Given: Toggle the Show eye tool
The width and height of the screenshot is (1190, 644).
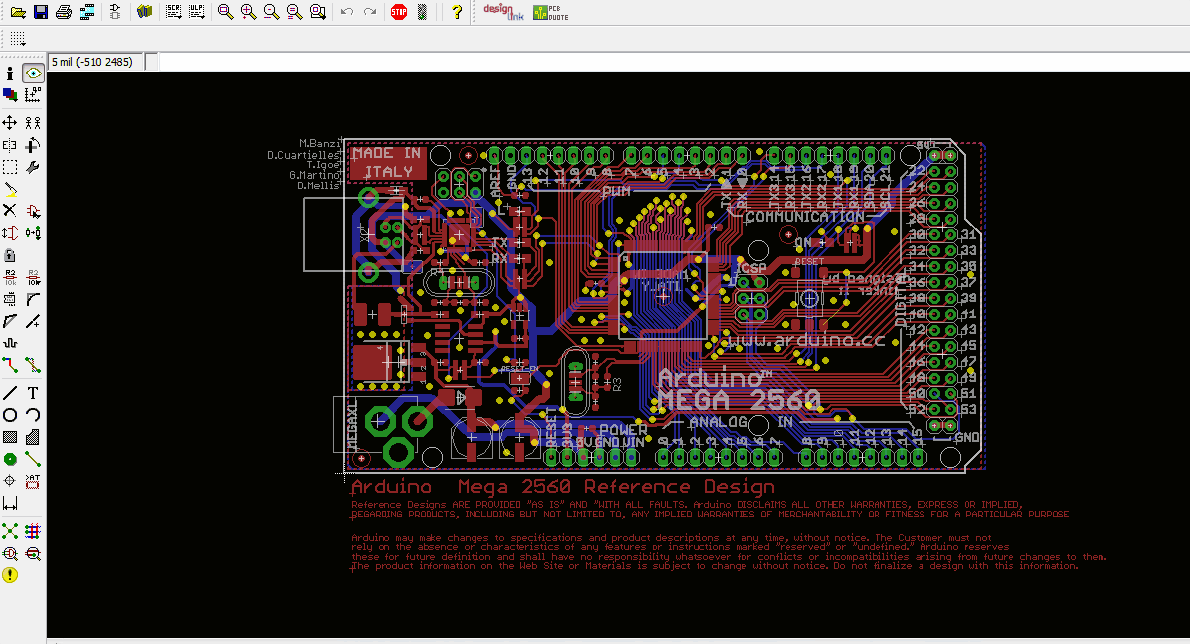Looking at the screenshot, I should coord(33,74).
